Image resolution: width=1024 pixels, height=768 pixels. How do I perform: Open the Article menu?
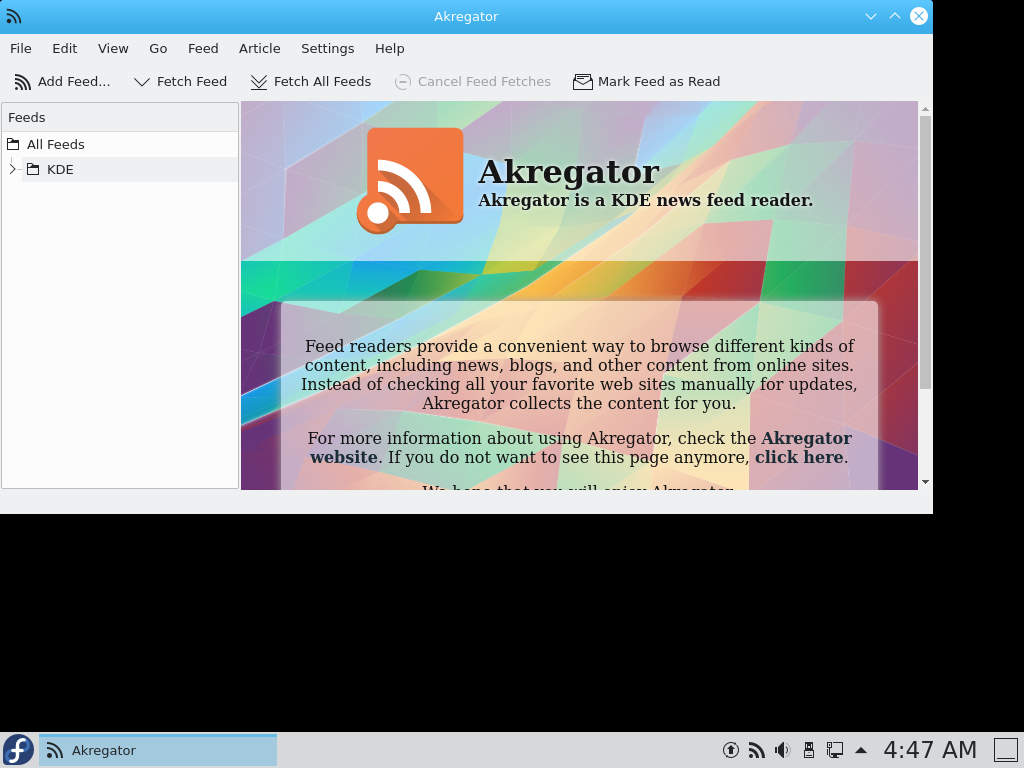(259, 48)
